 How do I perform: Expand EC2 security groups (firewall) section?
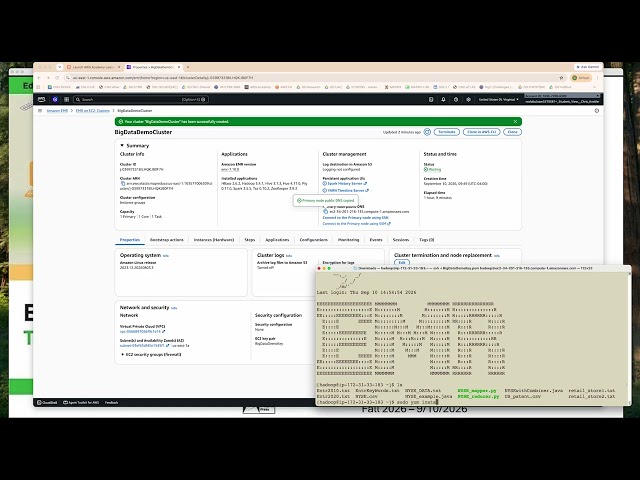(x=151, y=355)
